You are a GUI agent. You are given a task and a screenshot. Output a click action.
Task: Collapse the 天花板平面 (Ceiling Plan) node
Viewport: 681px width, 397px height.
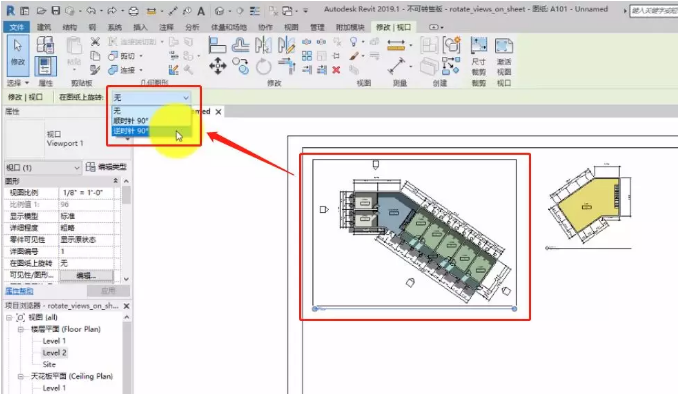[x=20, y=376]
